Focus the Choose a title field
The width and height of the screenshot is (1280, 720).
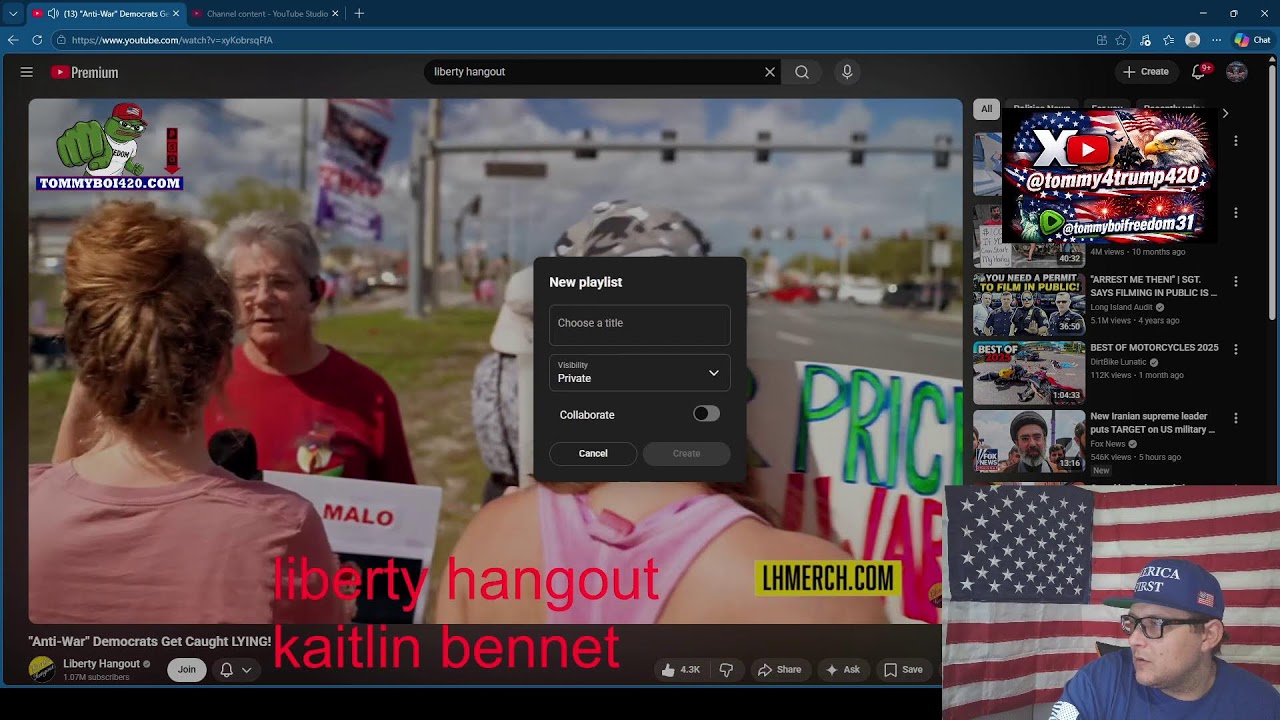click(x=640, y=324)
